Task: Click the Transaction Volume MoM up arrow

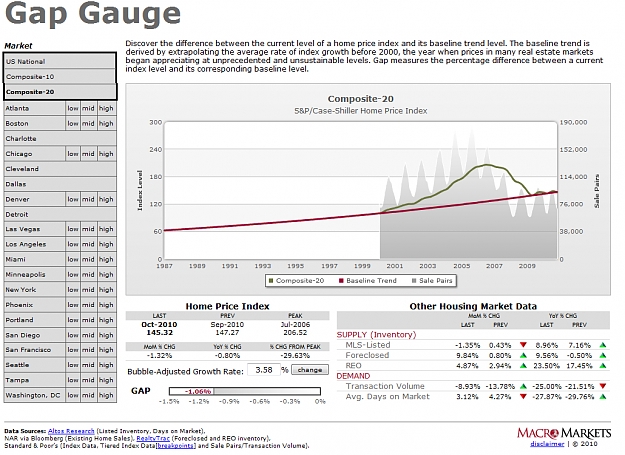Action: (x=523, y=386)
